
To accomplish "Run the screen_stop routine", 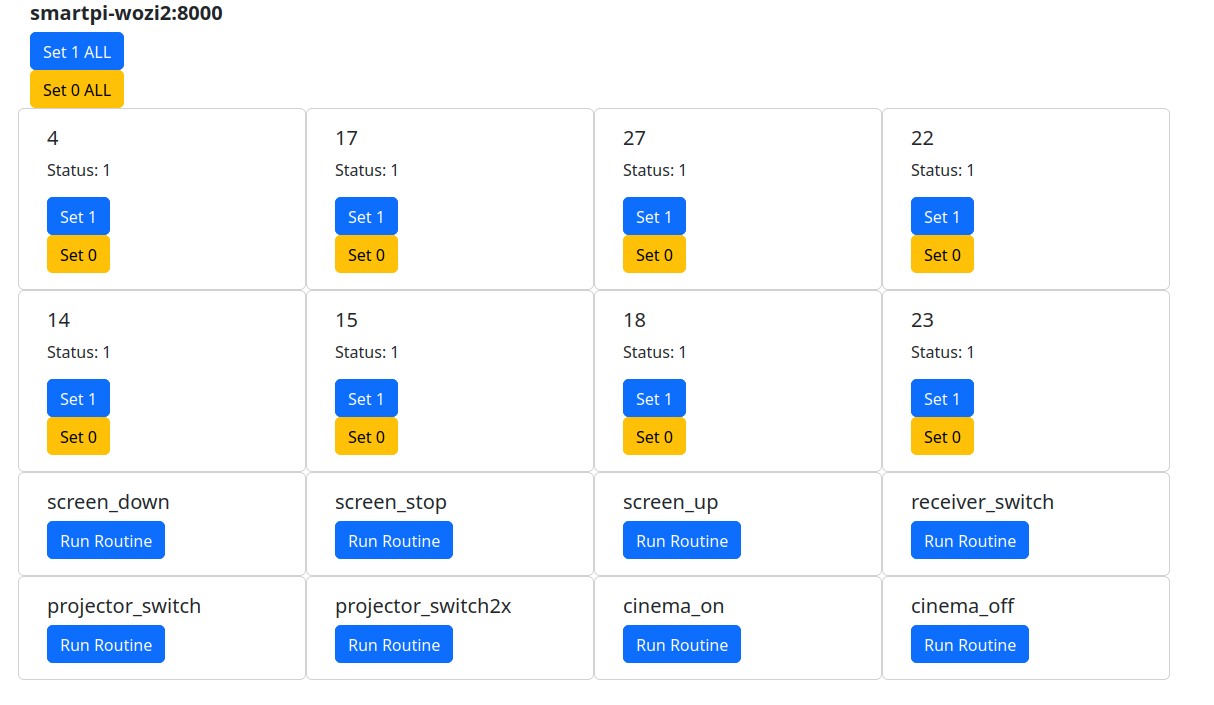I will tap(394, 541).
